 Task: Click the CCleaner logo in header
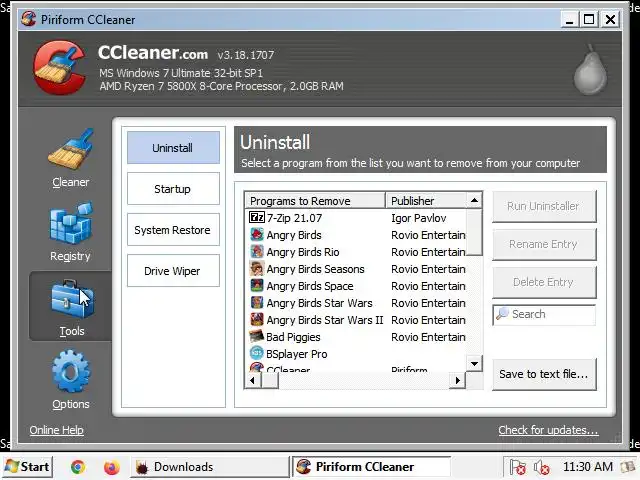(x=60, y=67)
